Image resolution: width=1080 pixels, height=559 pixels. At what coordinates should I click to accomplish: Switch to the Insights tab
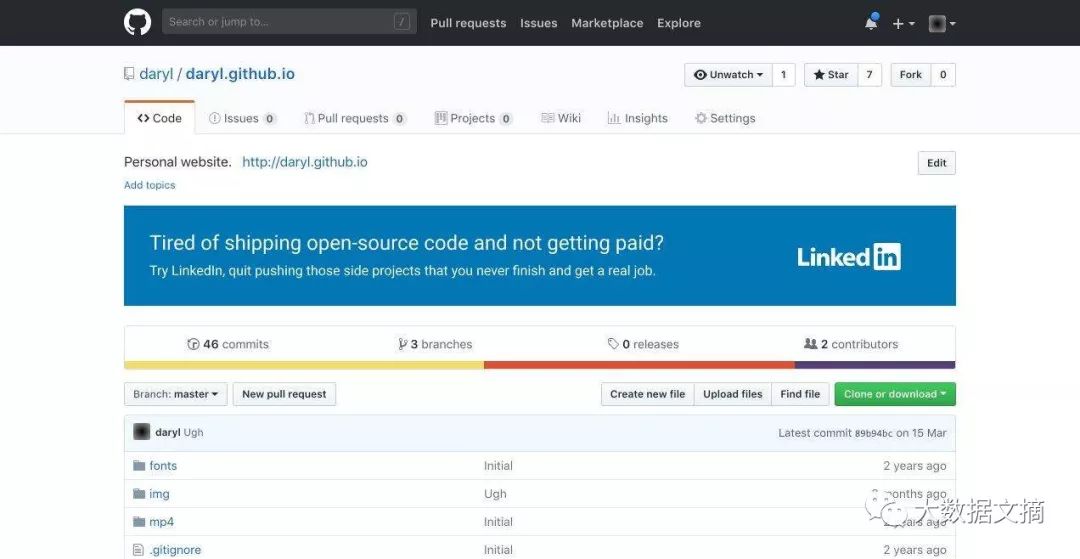[x=637, y=118]
